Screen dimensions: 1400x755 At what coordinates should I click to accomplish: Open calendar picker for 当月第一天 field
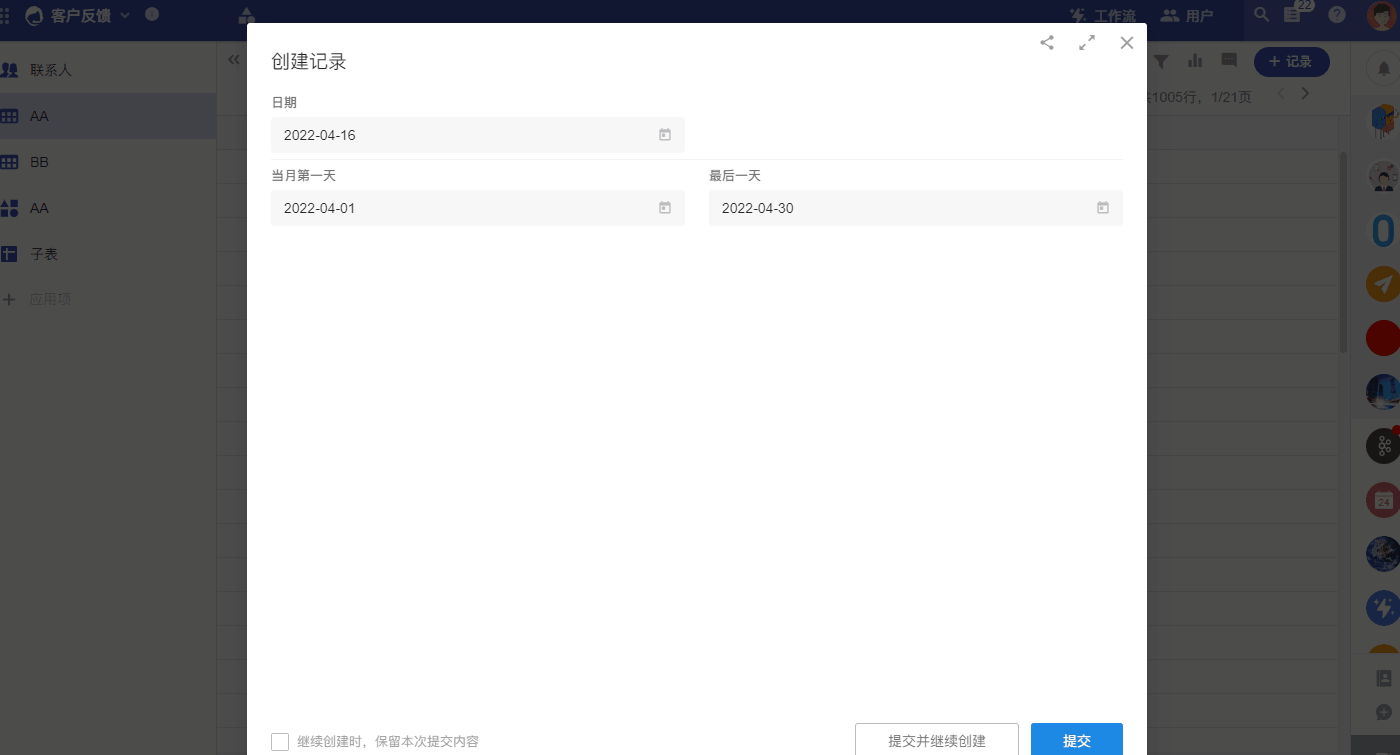coord(665,208)
